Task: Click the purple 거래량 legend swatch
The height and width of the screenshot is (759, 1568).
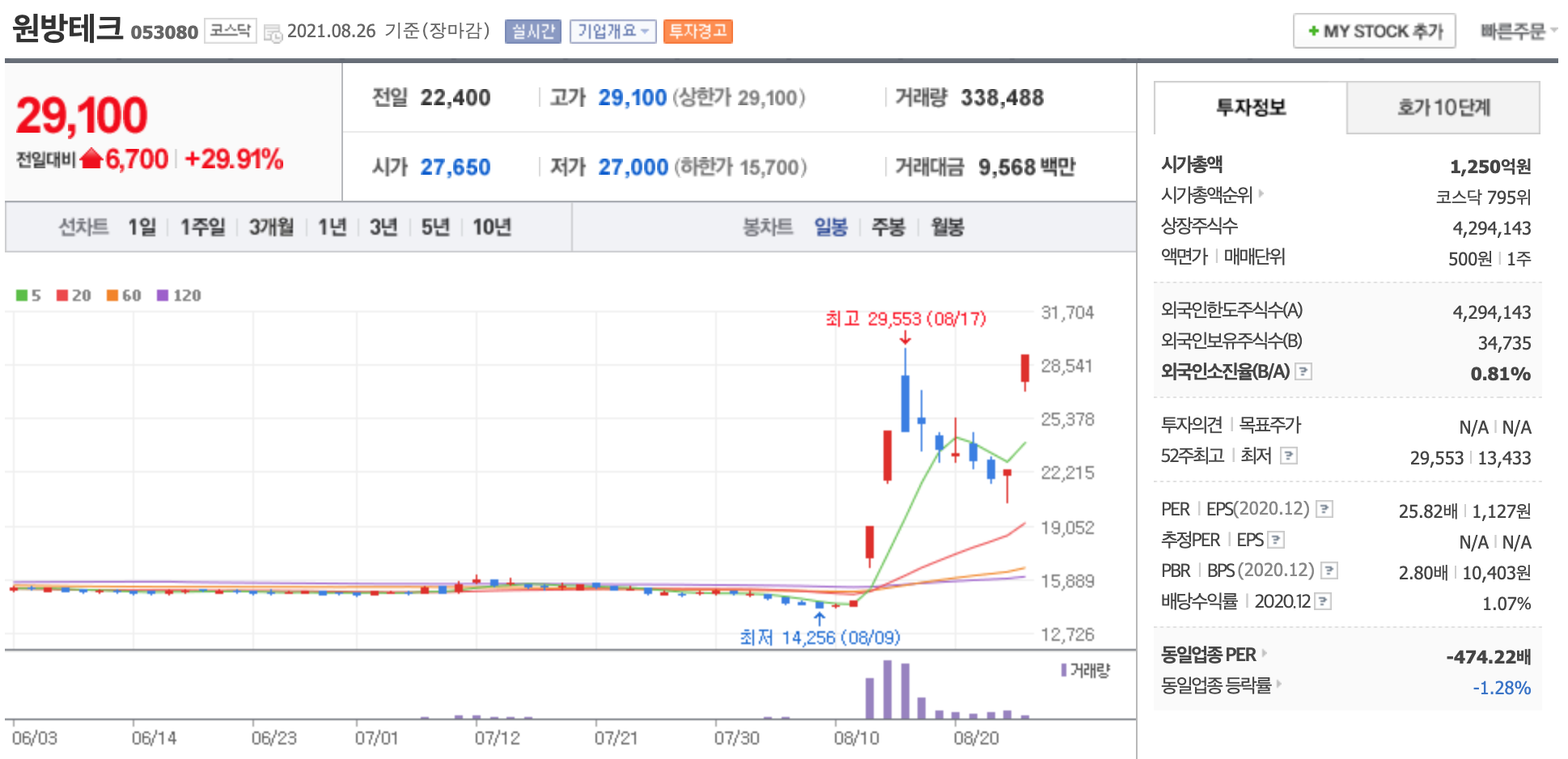Action: pos(1064,670)
